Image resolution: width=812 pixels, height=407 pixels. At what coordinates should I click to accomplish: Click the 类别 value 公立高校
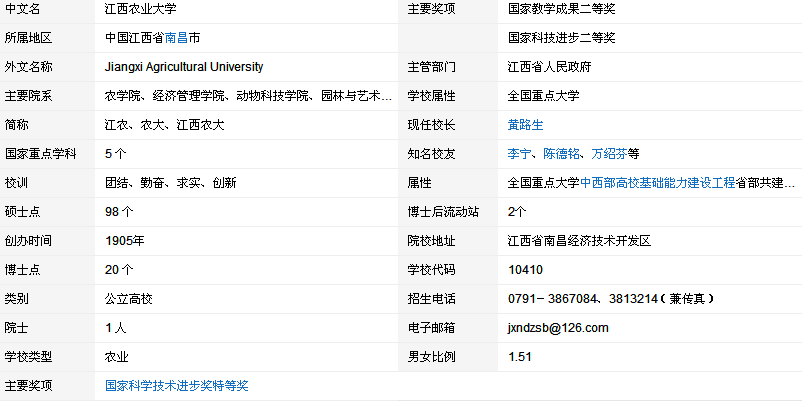click(x=128, y=299)
